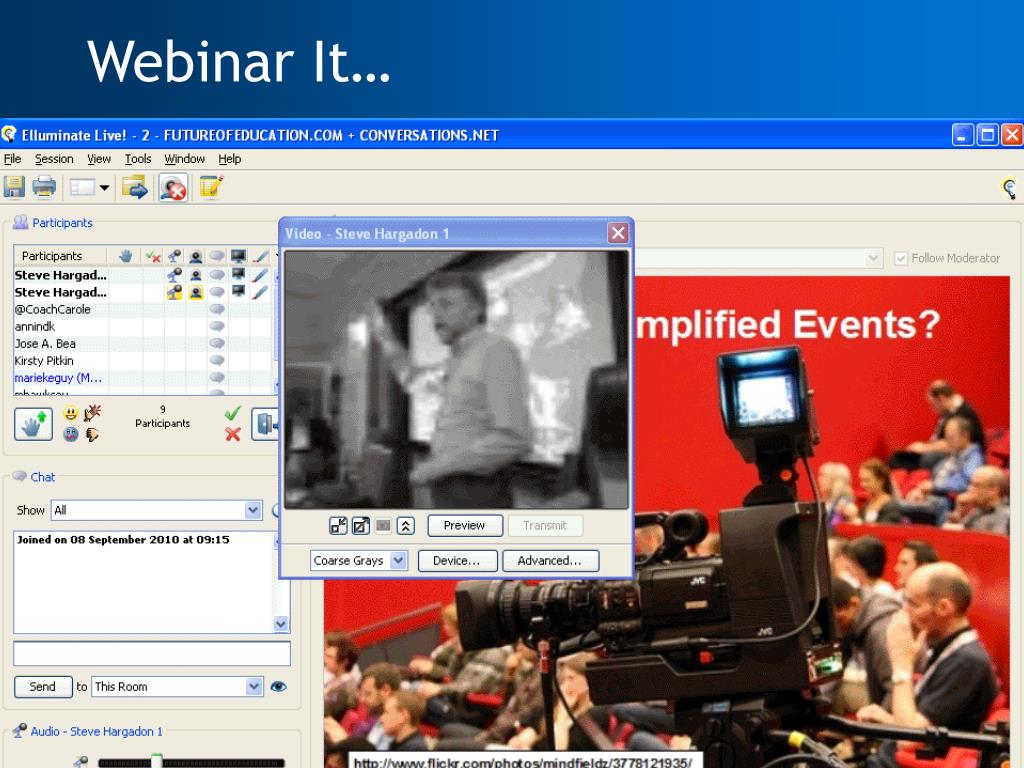Open the Notes icon in toolbar
The width and height of the screenshot is (1024, 768).
coord(211,187)
